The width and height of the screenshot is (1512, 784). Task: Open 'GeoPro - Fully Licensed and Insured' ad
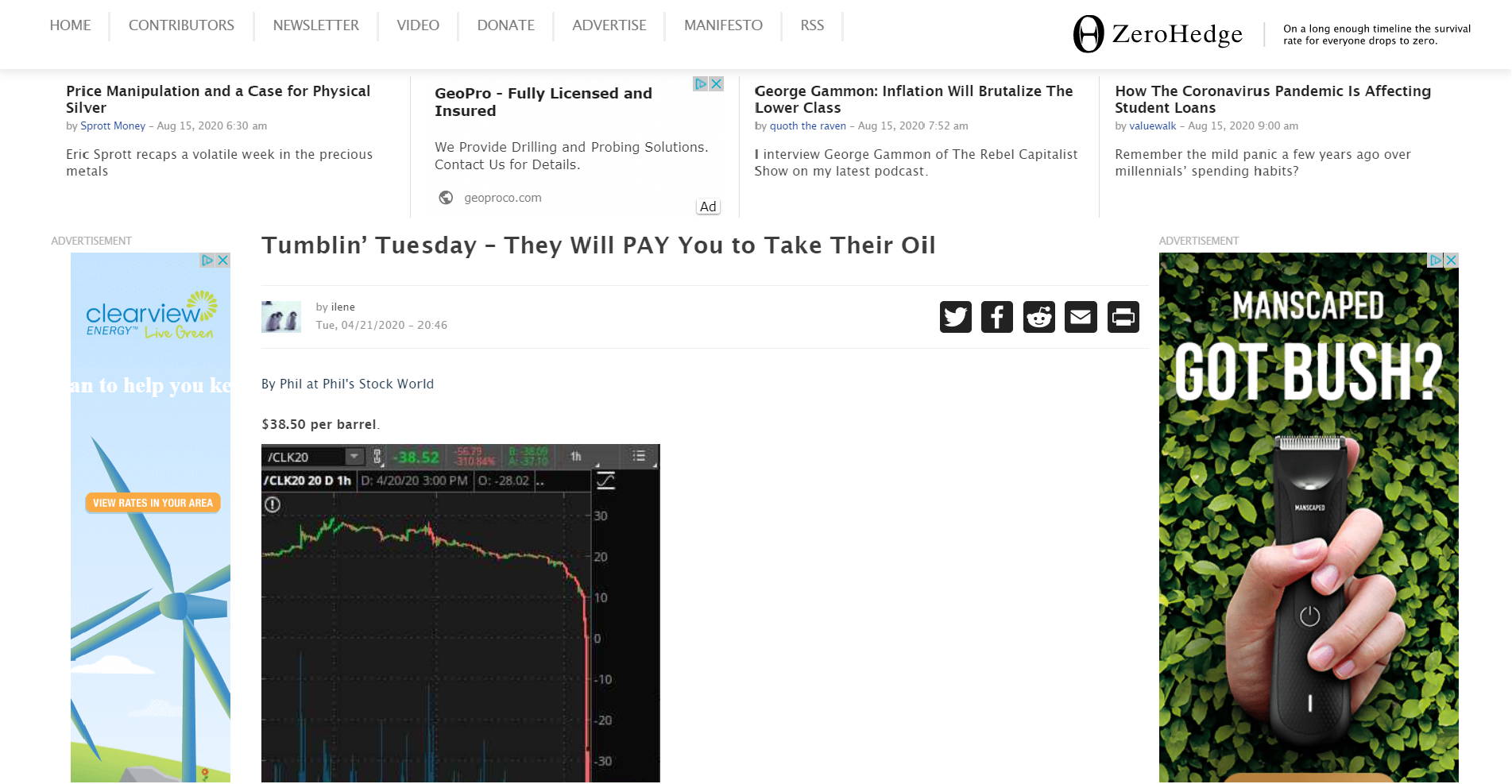click(543, 102)
